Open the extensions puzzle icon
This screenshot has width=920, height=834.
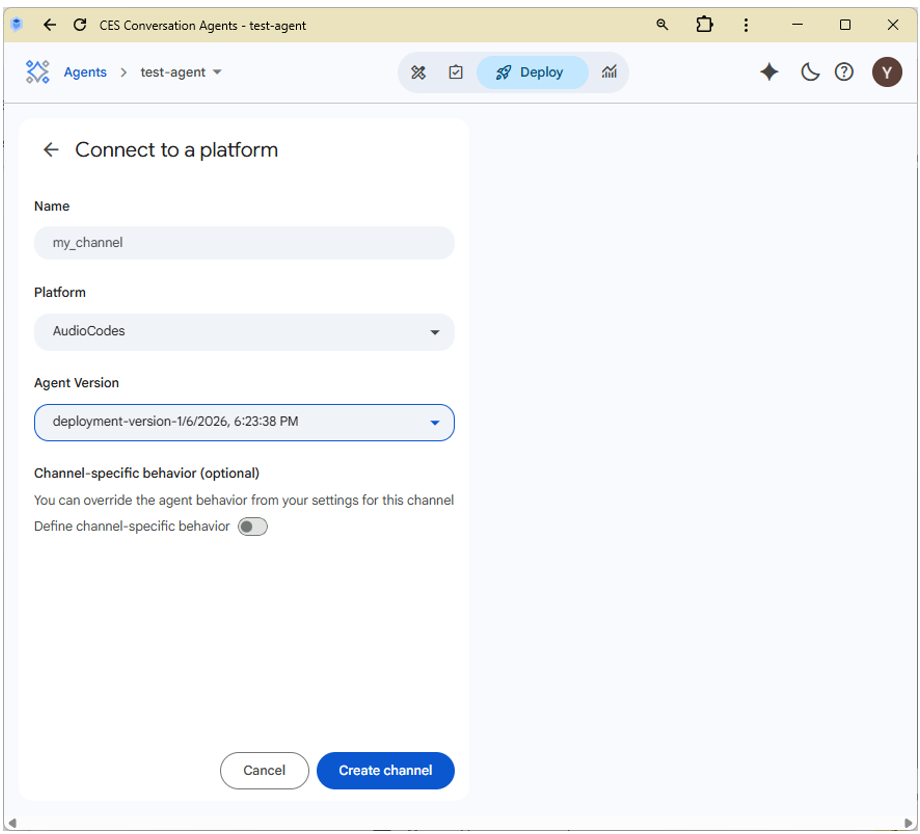click(705, 25)
